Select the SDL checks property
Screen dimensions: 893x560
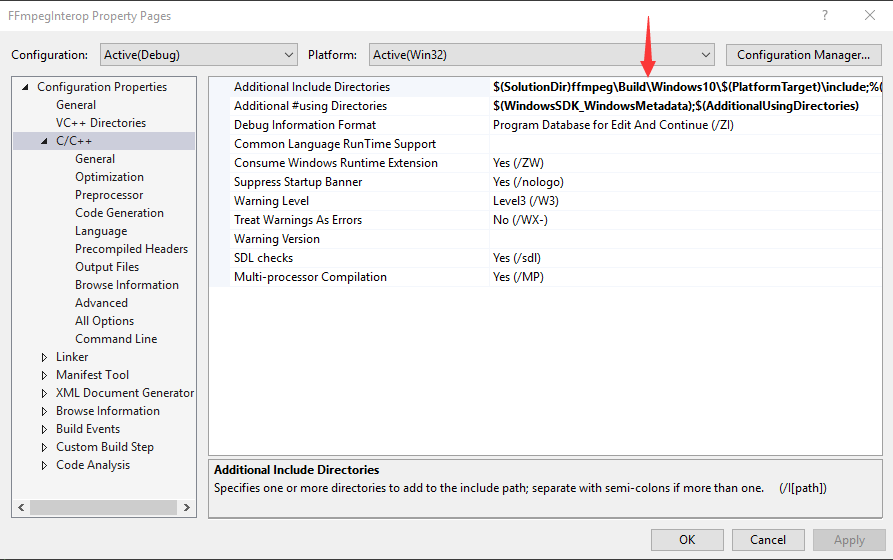click(263, 258)
